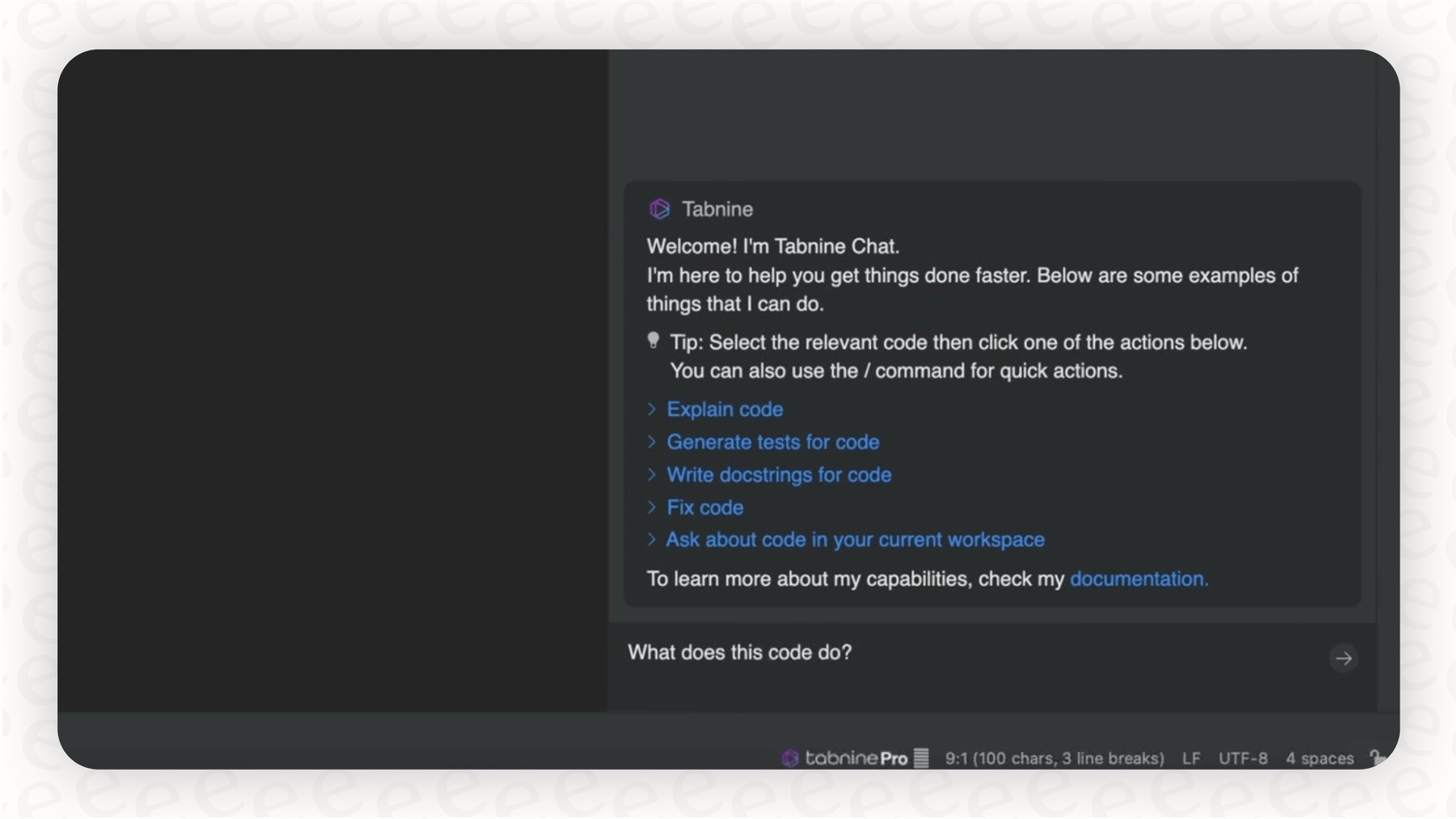Image resolution: width=1456 pixels, height=819 pixels.
Task: Click the send arrow button in the chat input
Action: click(x=1343, y=659)
